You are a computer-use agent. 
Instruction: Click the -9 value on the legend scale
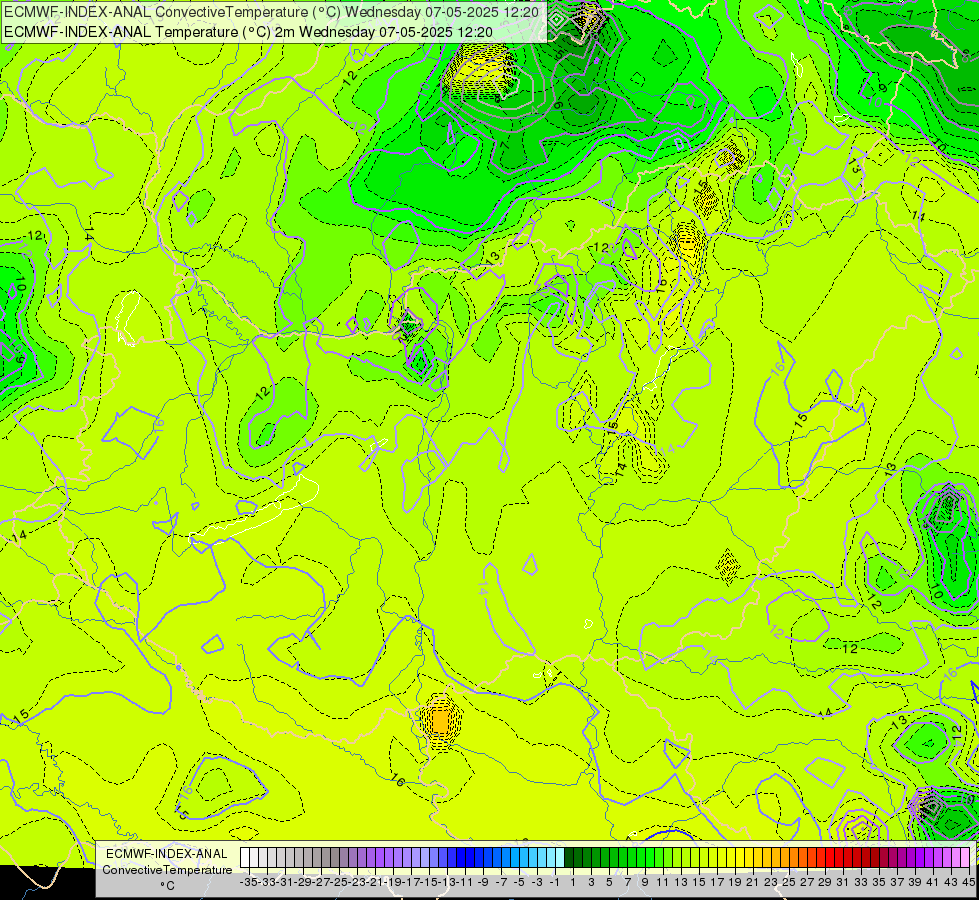[x=483, y=882]
